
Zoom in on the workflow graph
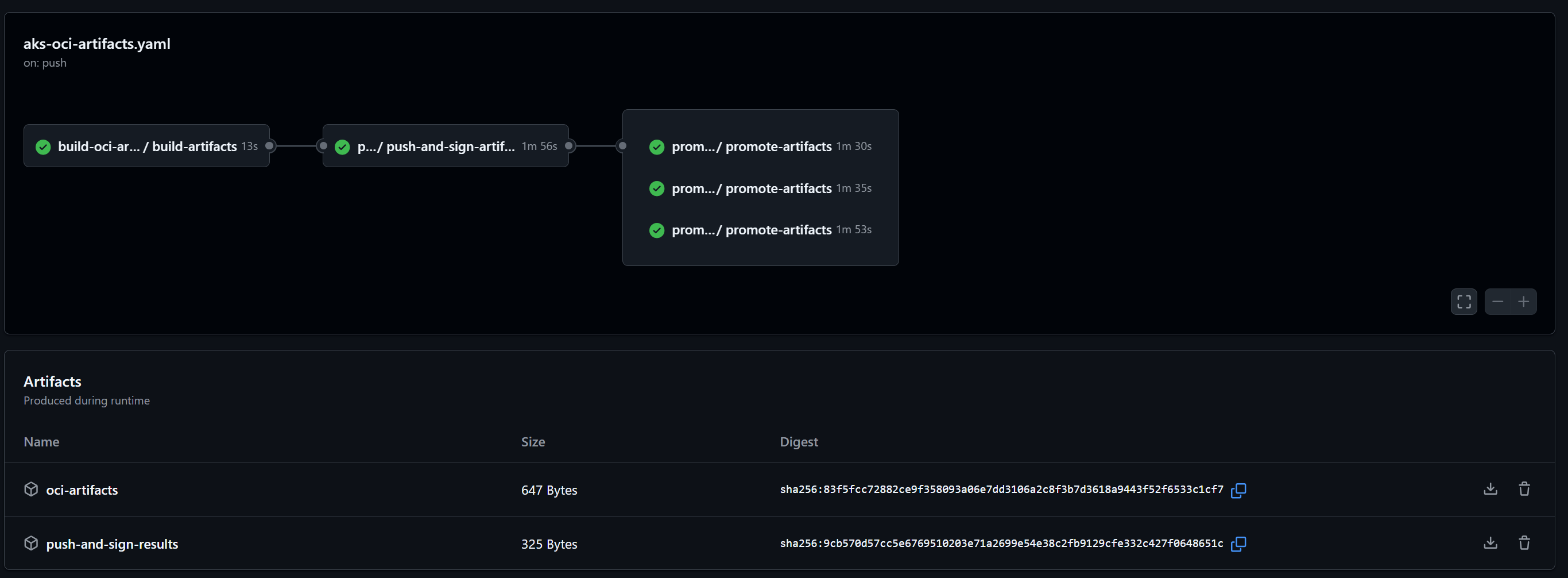pos(1525,302)
